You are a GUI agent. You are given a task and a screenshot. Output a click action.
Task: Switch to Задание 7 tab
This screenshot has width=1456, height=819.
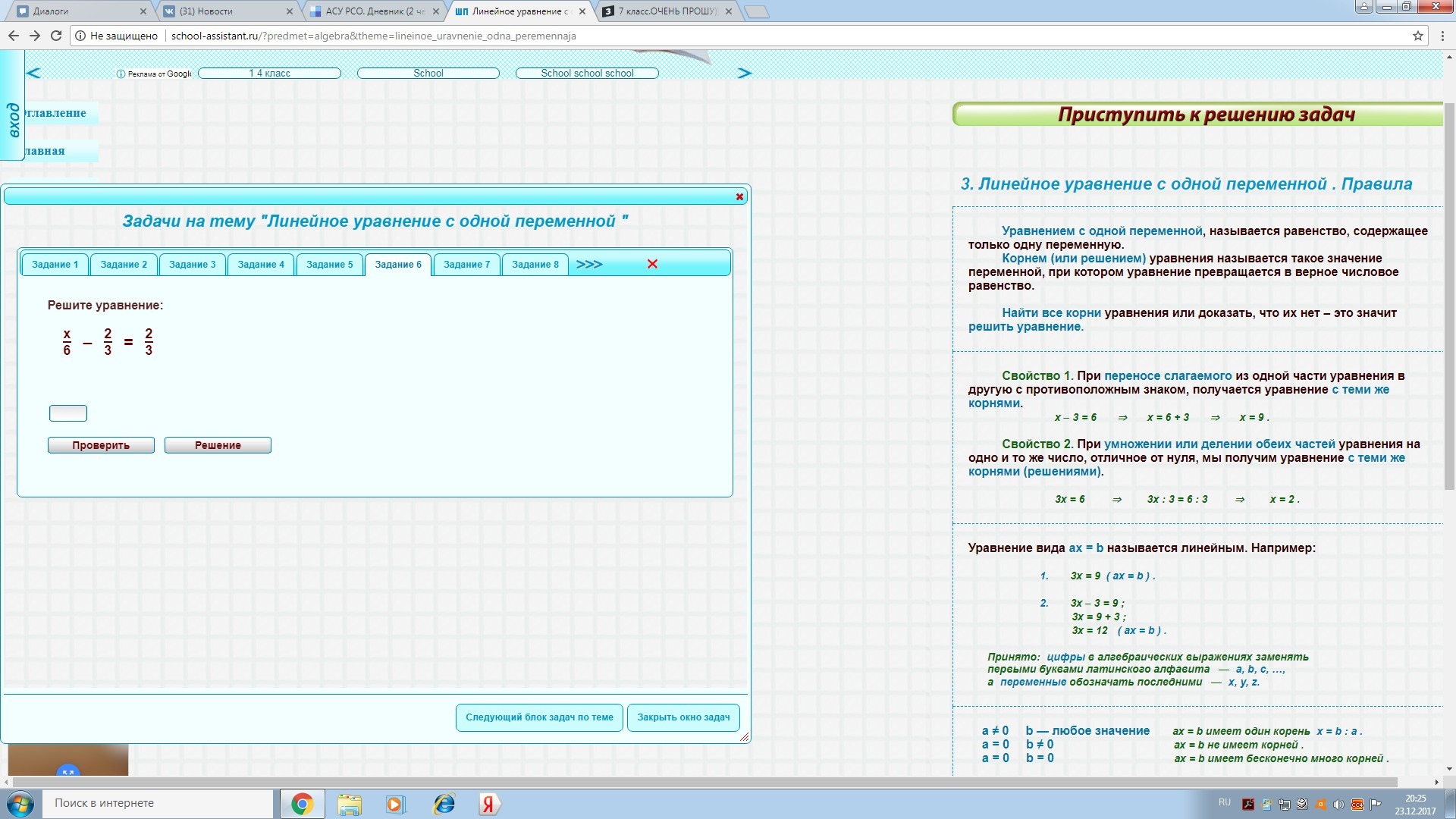(466, 264)
